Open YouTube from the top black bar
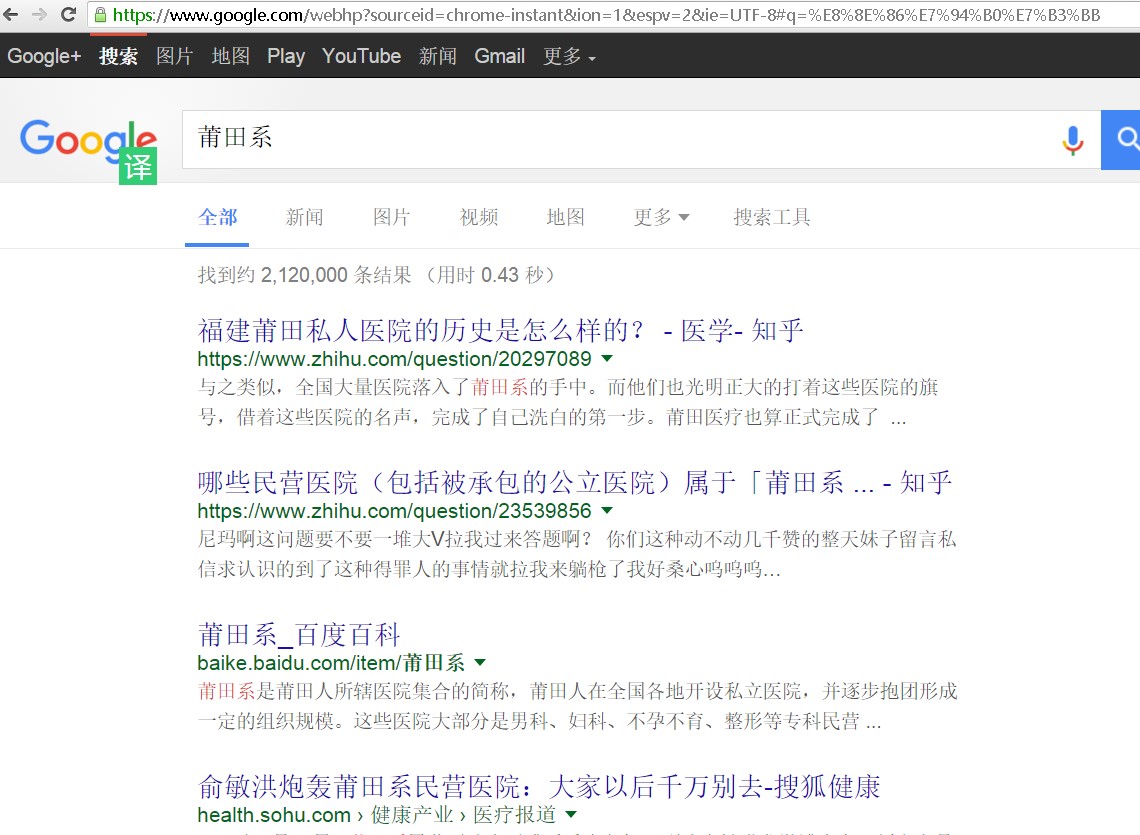This screenshot has height=835, width=1140. tap(361, 57)
